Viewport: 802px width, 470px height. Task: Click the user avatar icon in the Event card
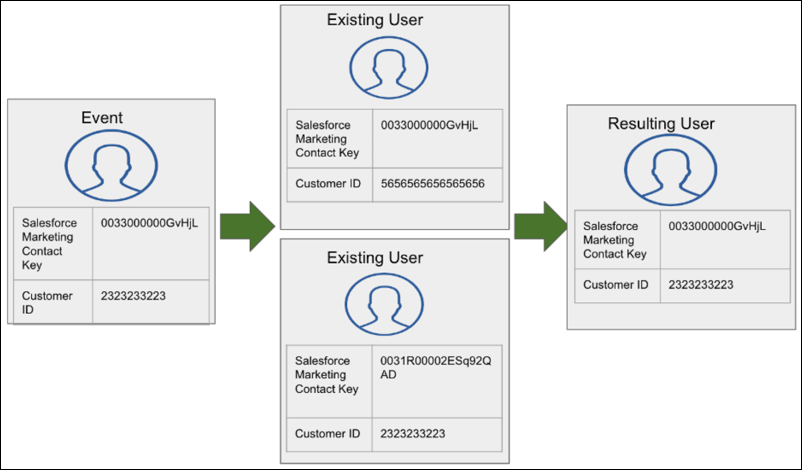(111, 166)
